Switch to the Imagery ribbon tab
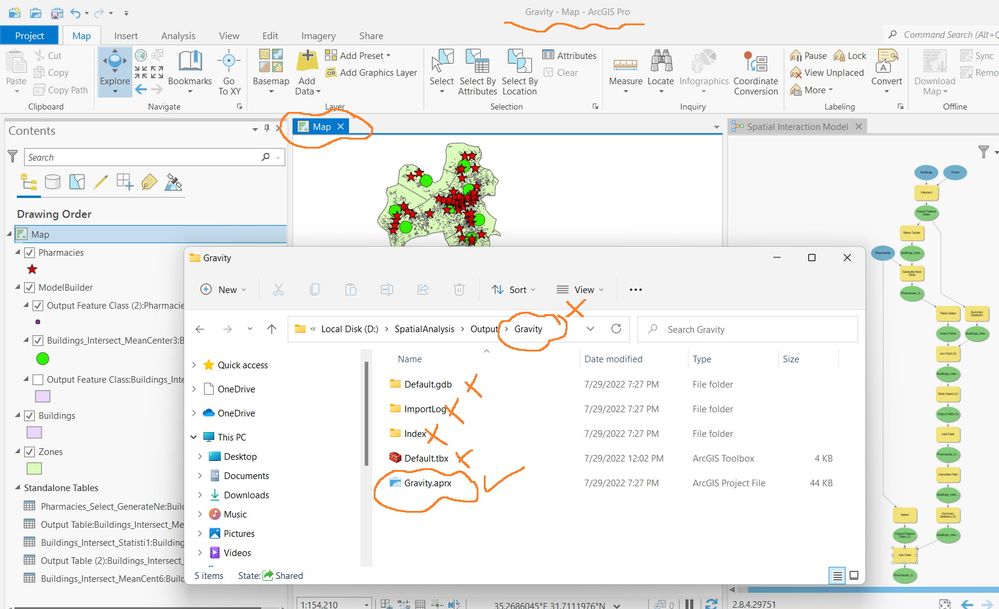Screen dimensions: 999x609 (318, 36)
